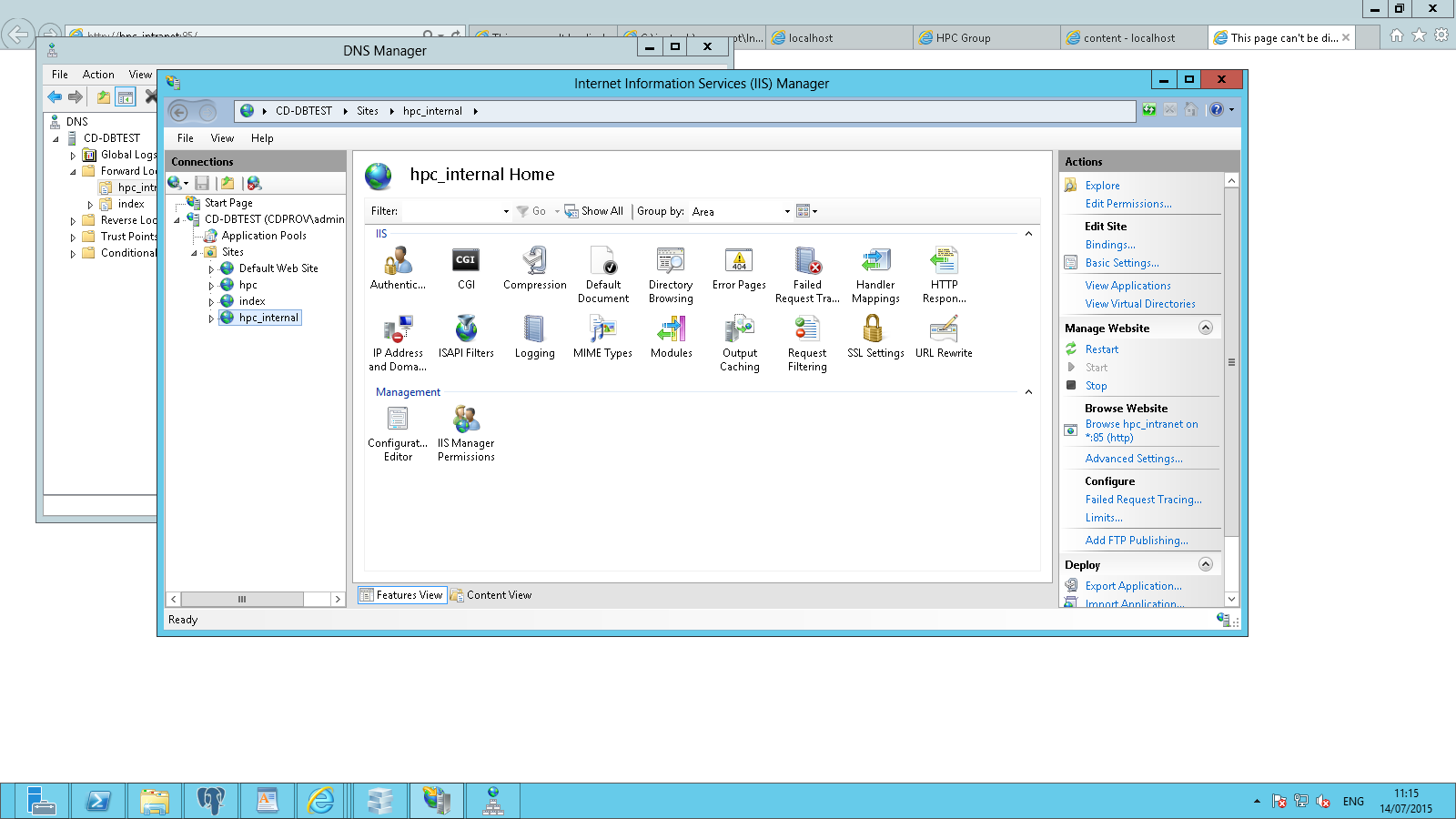This screenshot has height=819, width=1456.
Task: Open Basic Settings link
Action: pyautogui.click(x=1122, y=263)
